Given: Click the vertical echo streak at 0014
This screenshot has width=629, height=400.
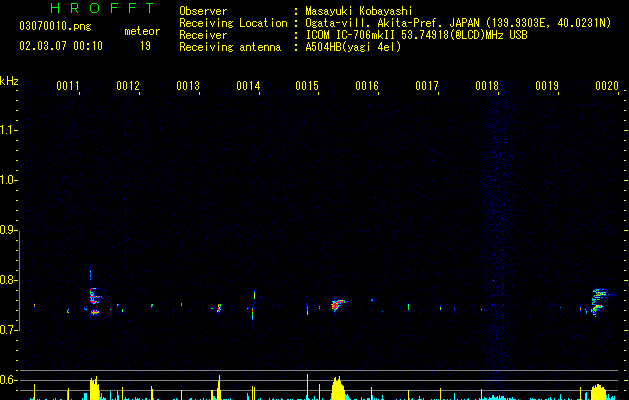Looking at the screenshot, I should pyautogui.click(x=254, y=304).
